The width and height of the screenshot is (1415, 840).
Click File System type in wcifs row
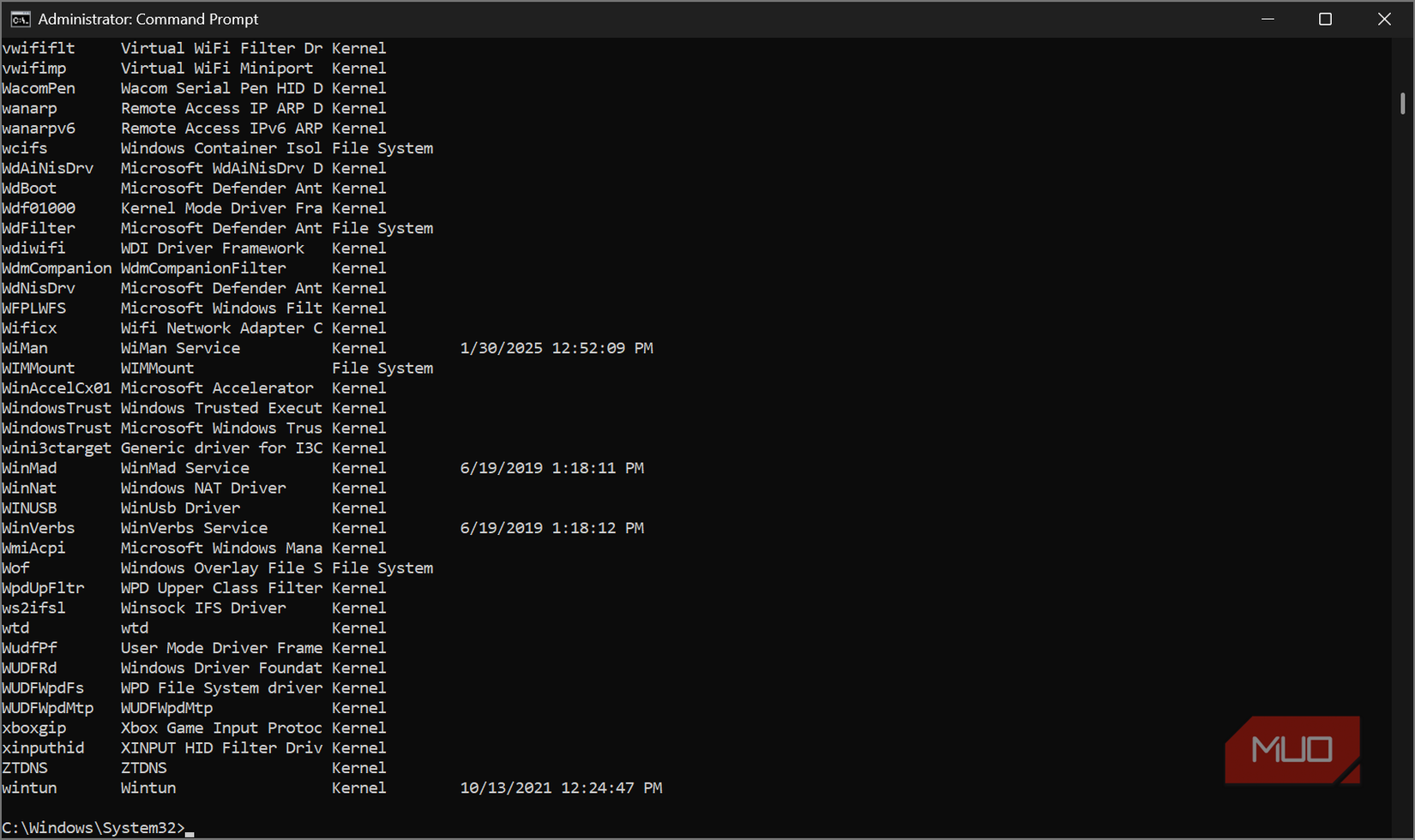pyautogui.click(x=382, y=148)
